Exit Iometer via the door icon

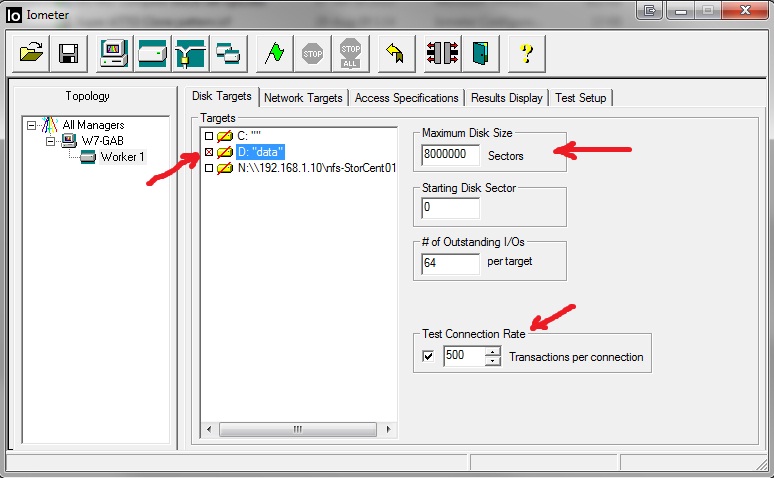[481, 53]
